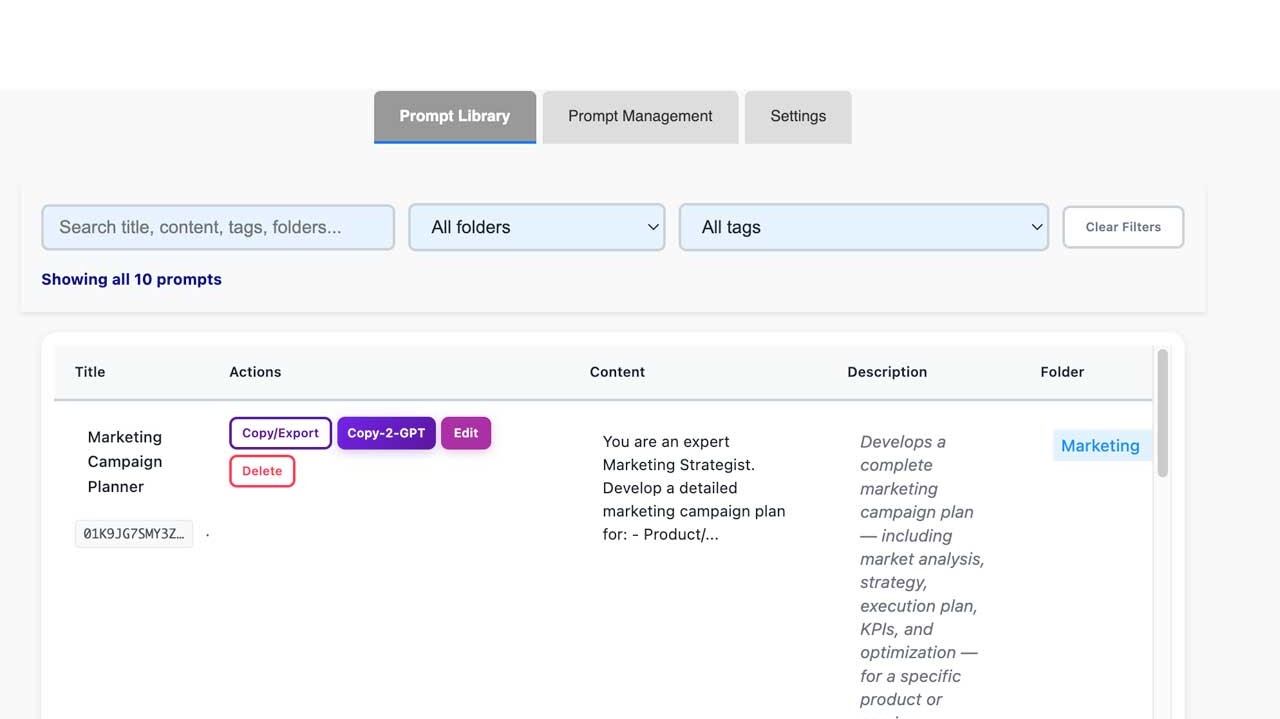This screenshot has height=719, width=1280.
Task: Select the Marketing folder tag
Action: pyautogui.click(x=1100, y=446)
